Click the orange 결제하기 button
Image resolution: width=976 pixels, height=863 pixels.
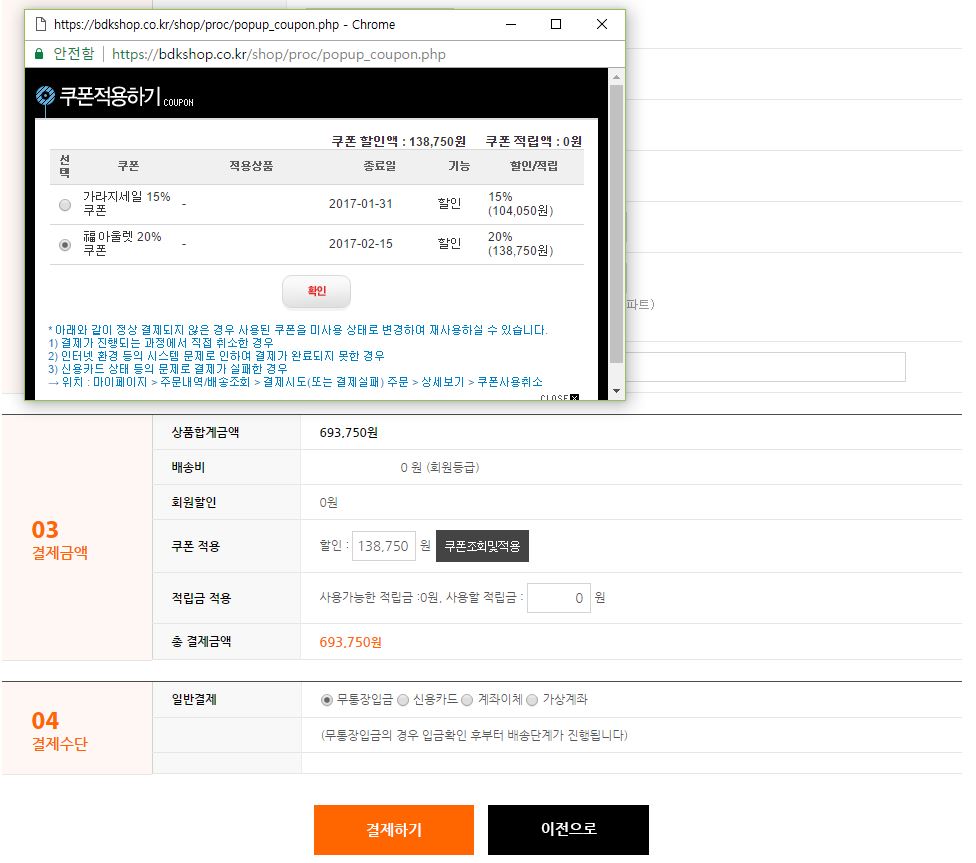pyautogui.click(x=393, y=830)
